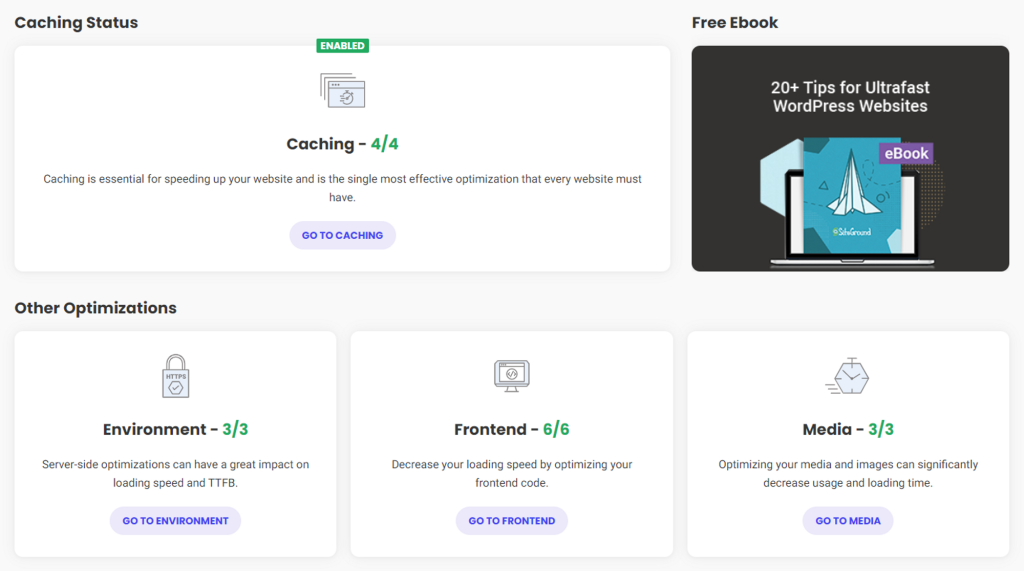
Task: Click the Frontend code monitor icon
Action: [511, 376]
